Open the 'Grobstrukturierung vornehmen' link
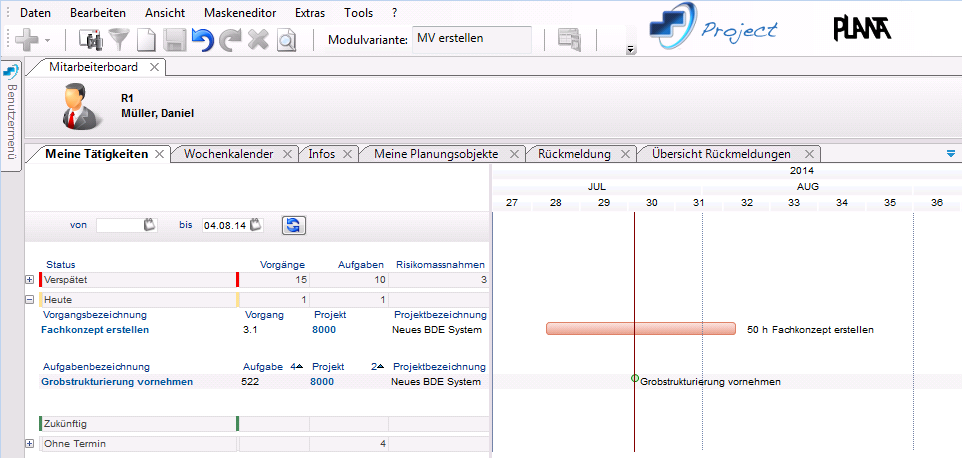Viewport: 962px width, 458px height. tap(117, 382)
